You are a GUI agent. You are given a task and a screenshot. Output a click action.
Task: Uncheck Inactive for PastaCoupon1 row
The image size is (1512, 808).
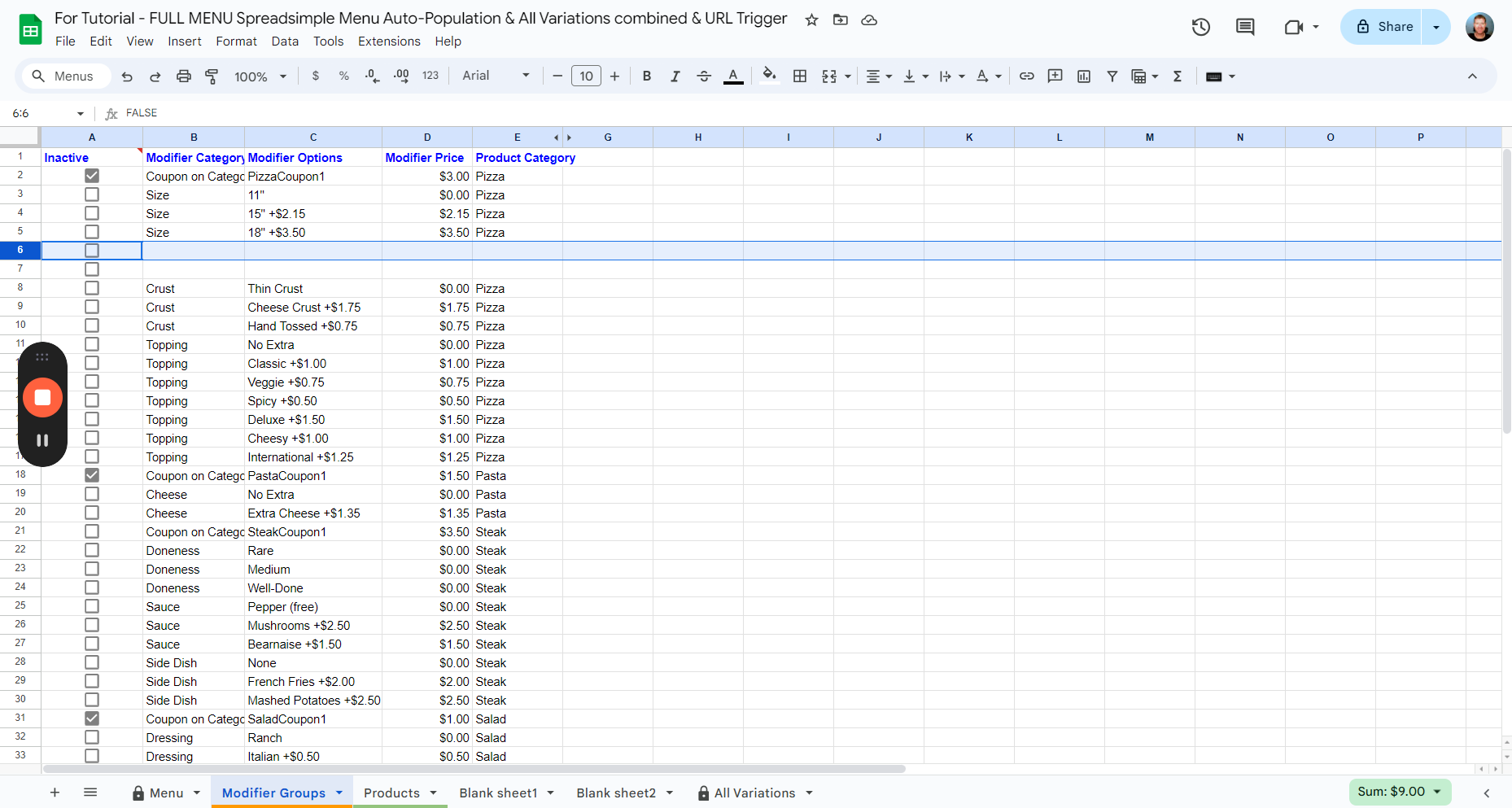[x=92, y=475]
